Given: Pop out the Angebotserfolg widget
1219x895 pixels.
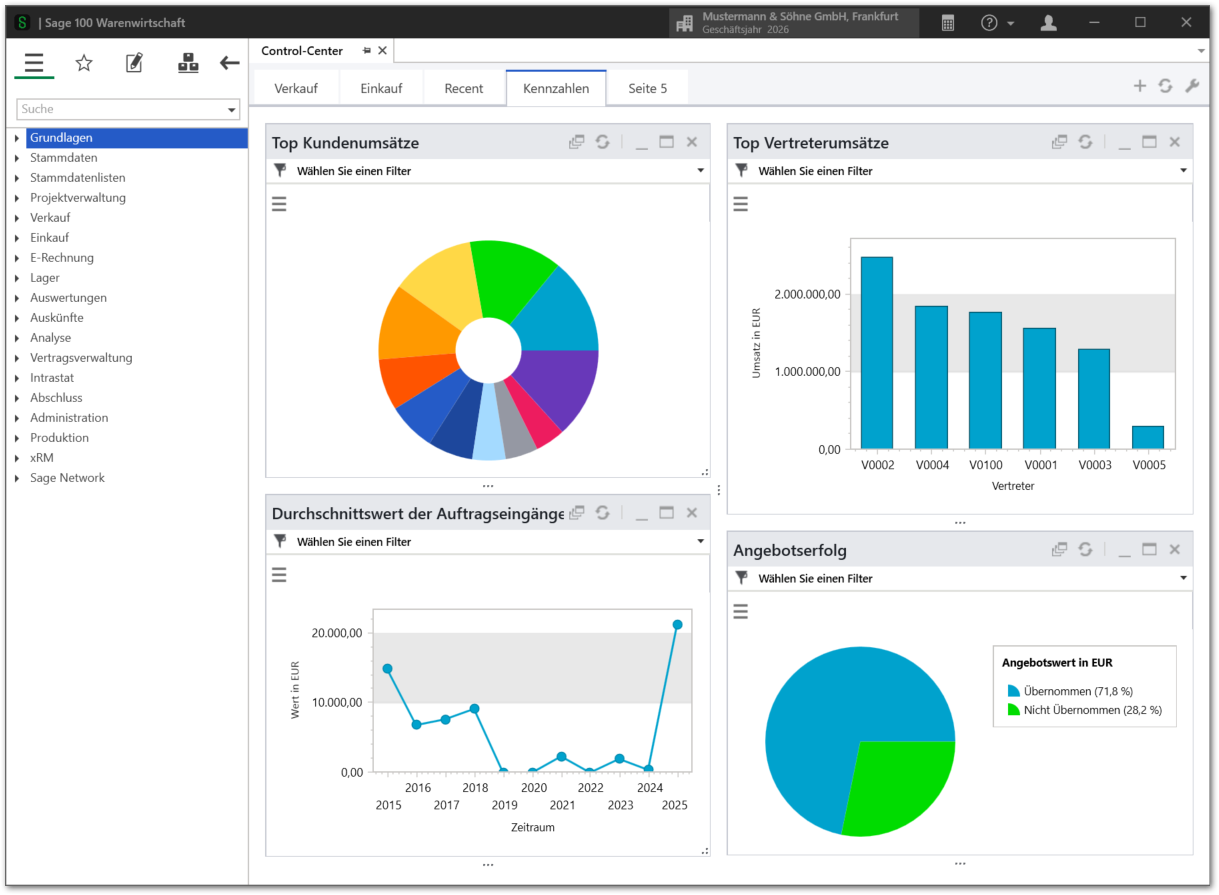Looking at the screenshot, I should tap(1060, 549).
